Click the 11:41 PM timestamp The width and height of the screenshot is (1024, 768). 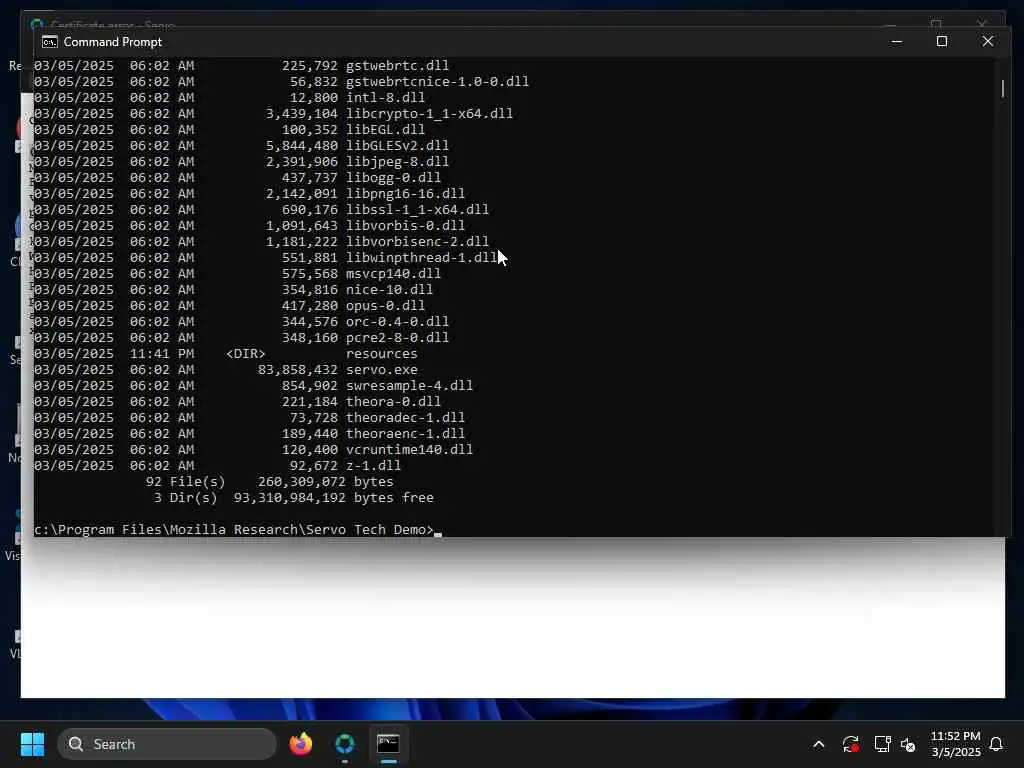(162, 354)
